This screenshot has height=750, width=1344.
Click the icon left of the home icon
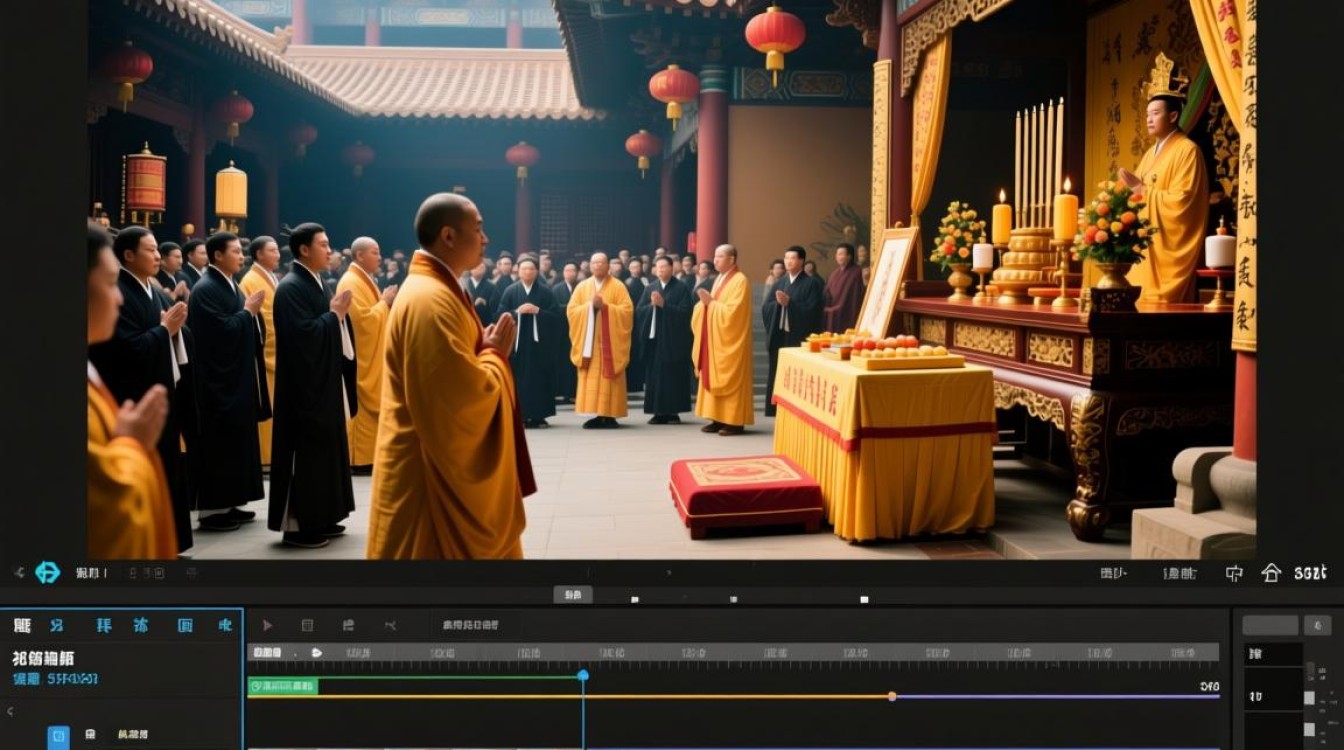(1234, 573)
